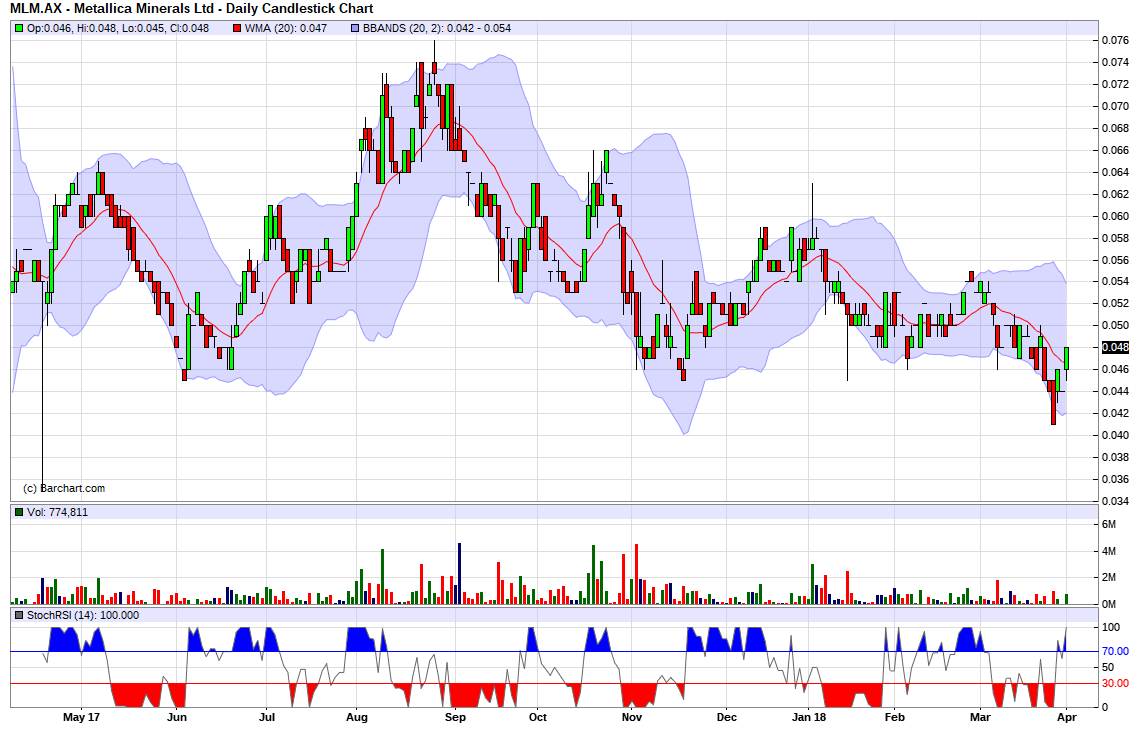
Task: Click the dark green Vol legend swatch
Action: coord(19,512)
